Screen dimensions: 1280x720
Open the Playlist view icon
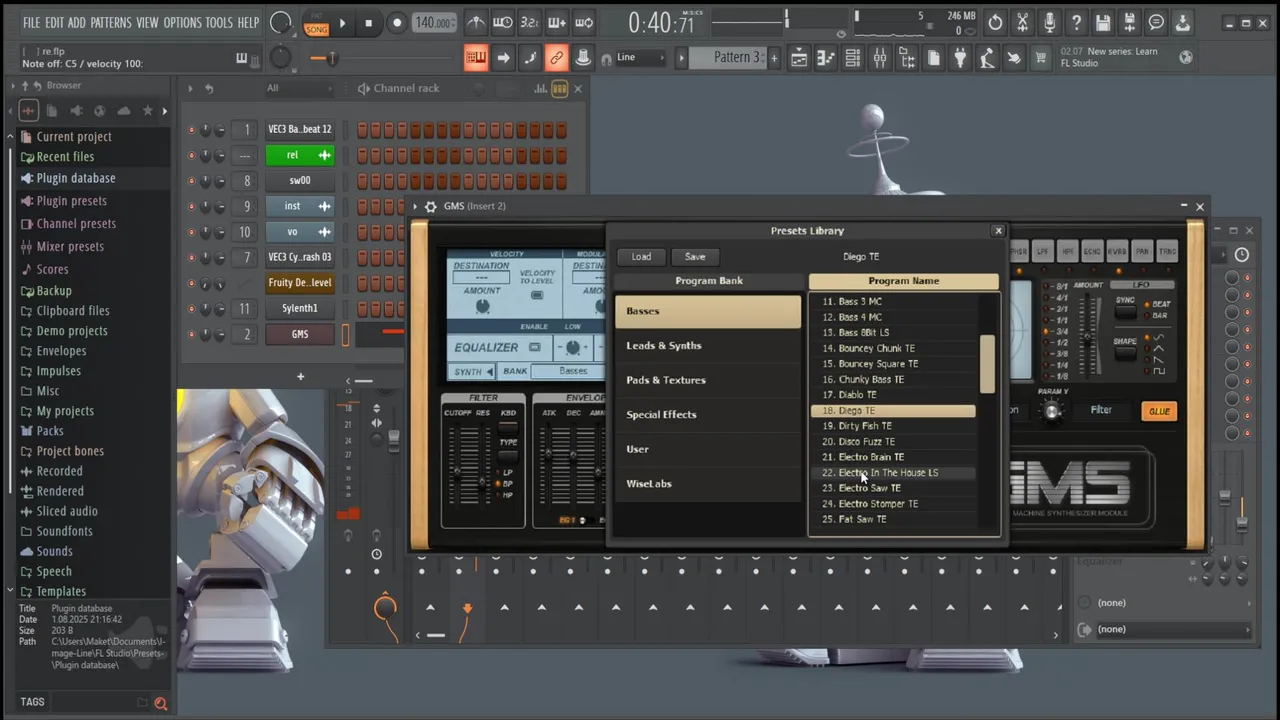(x=799, y=58)
